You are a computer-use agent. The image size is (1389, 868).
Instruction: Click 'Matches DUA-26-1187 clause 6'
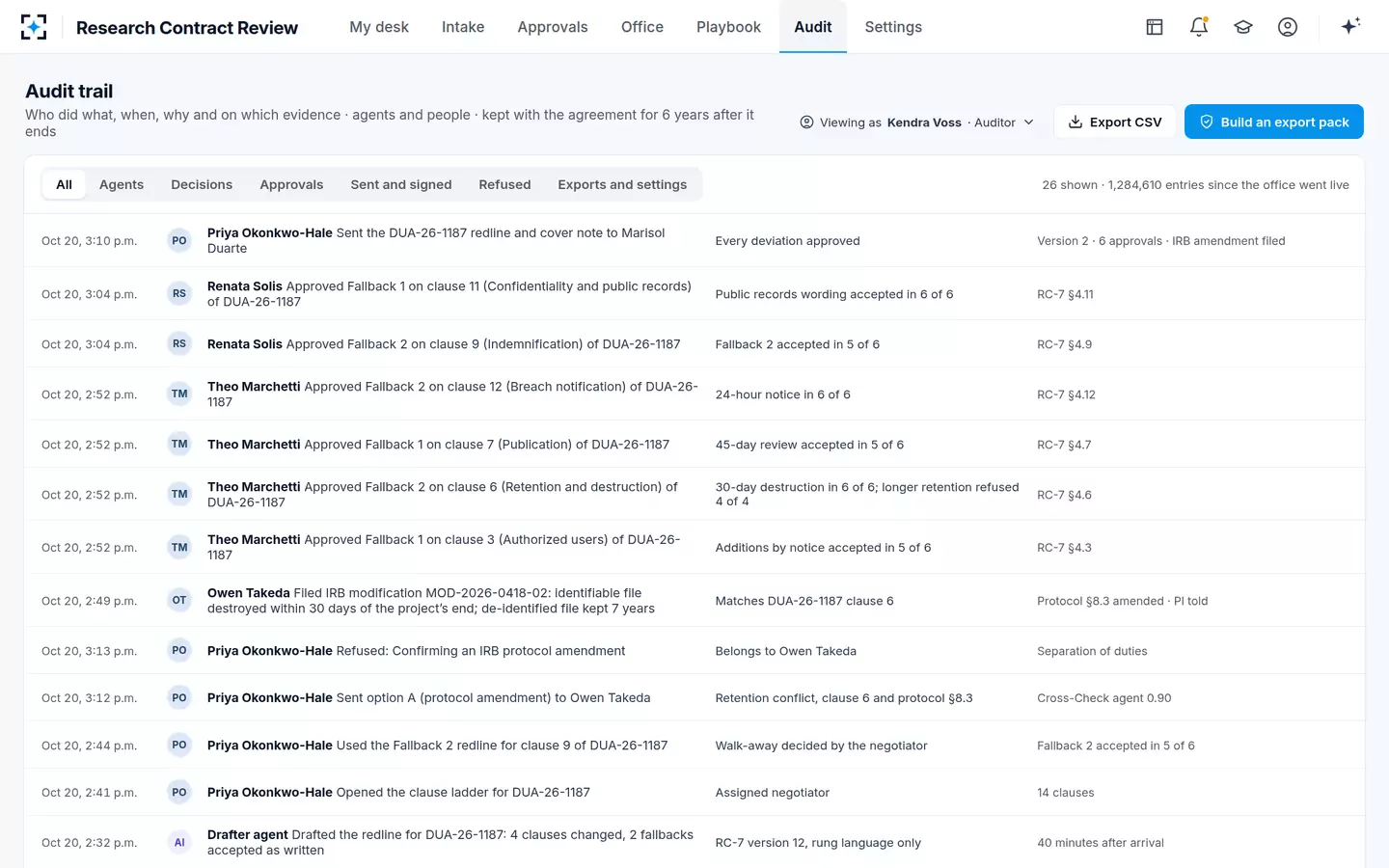(x=804, y=601)
